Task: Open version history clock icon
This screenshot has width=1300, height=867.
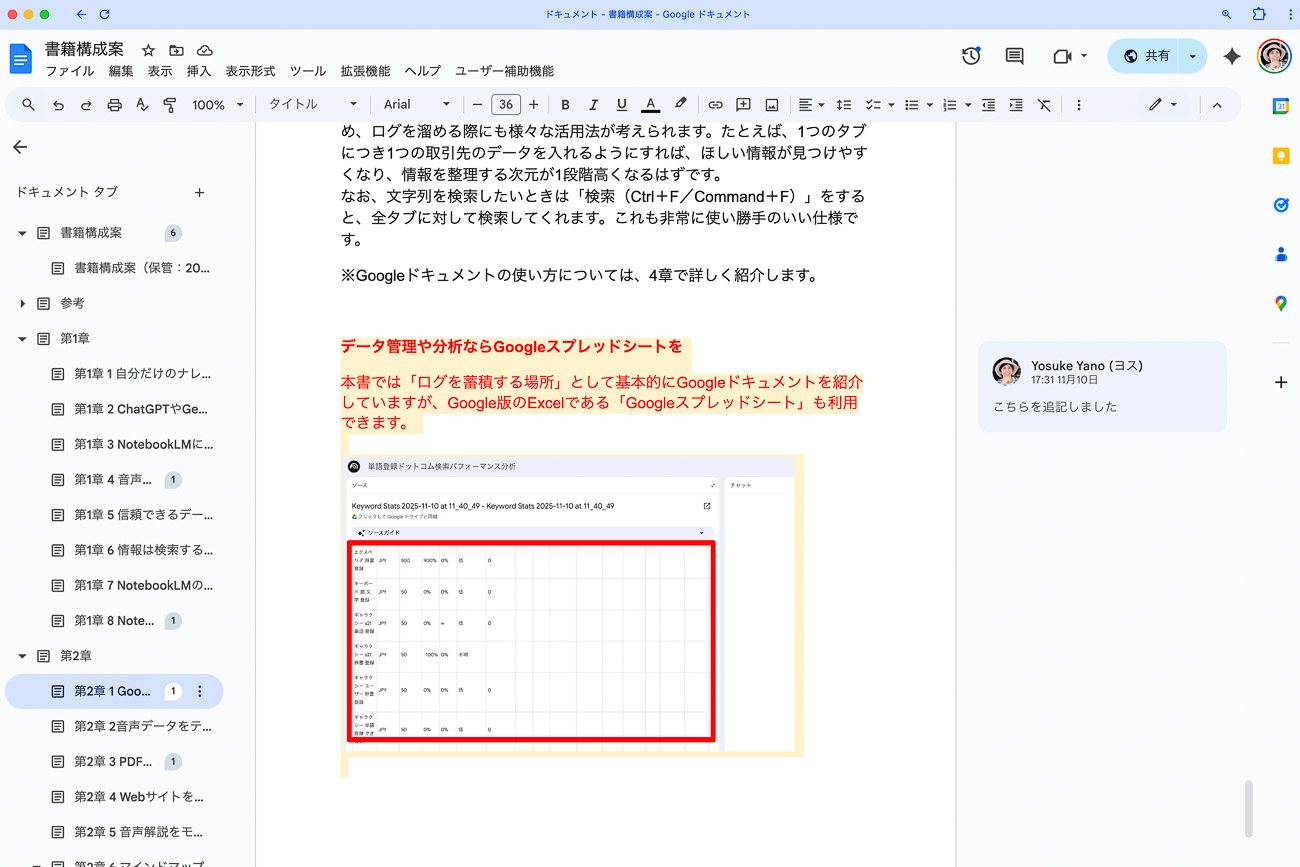Action: click(971, 57)
